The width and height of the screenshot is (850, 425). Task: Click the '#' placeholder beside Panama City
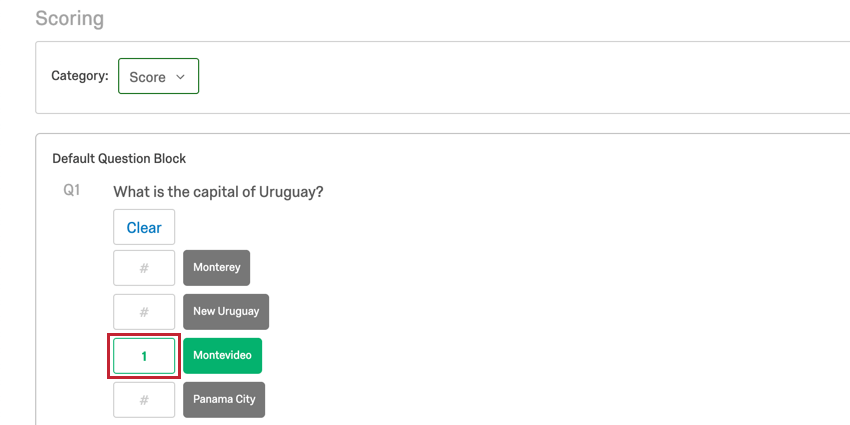(x=144, y=400)
